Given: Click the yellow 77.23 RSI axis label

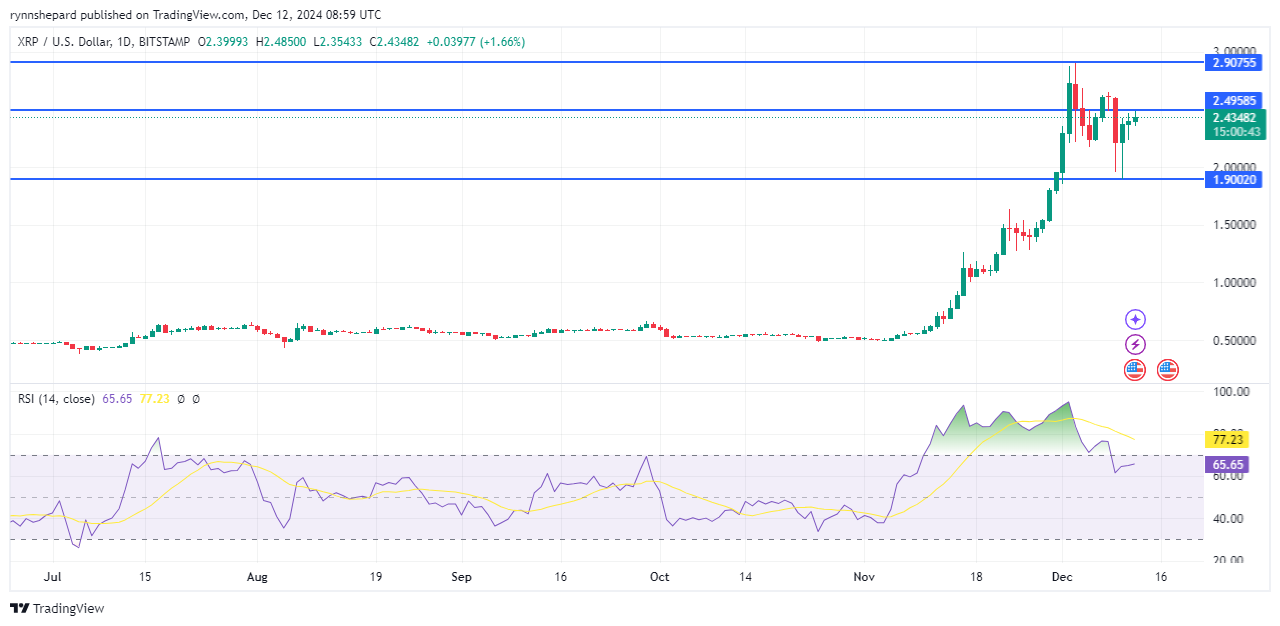Looking at the screenshot, I should pyautogui.click(x=1227, y=439).
